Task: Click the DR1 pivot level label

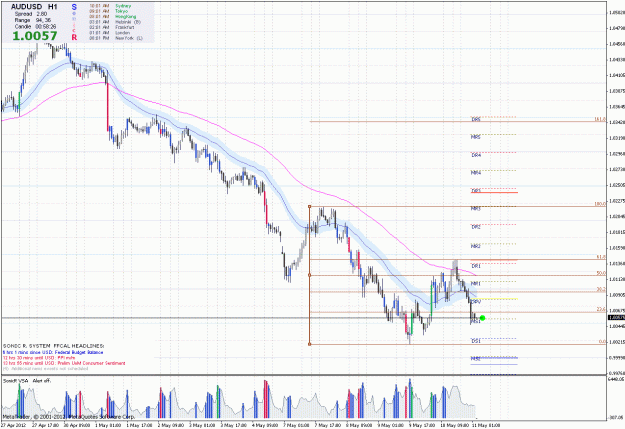Action: coord(476,266)
